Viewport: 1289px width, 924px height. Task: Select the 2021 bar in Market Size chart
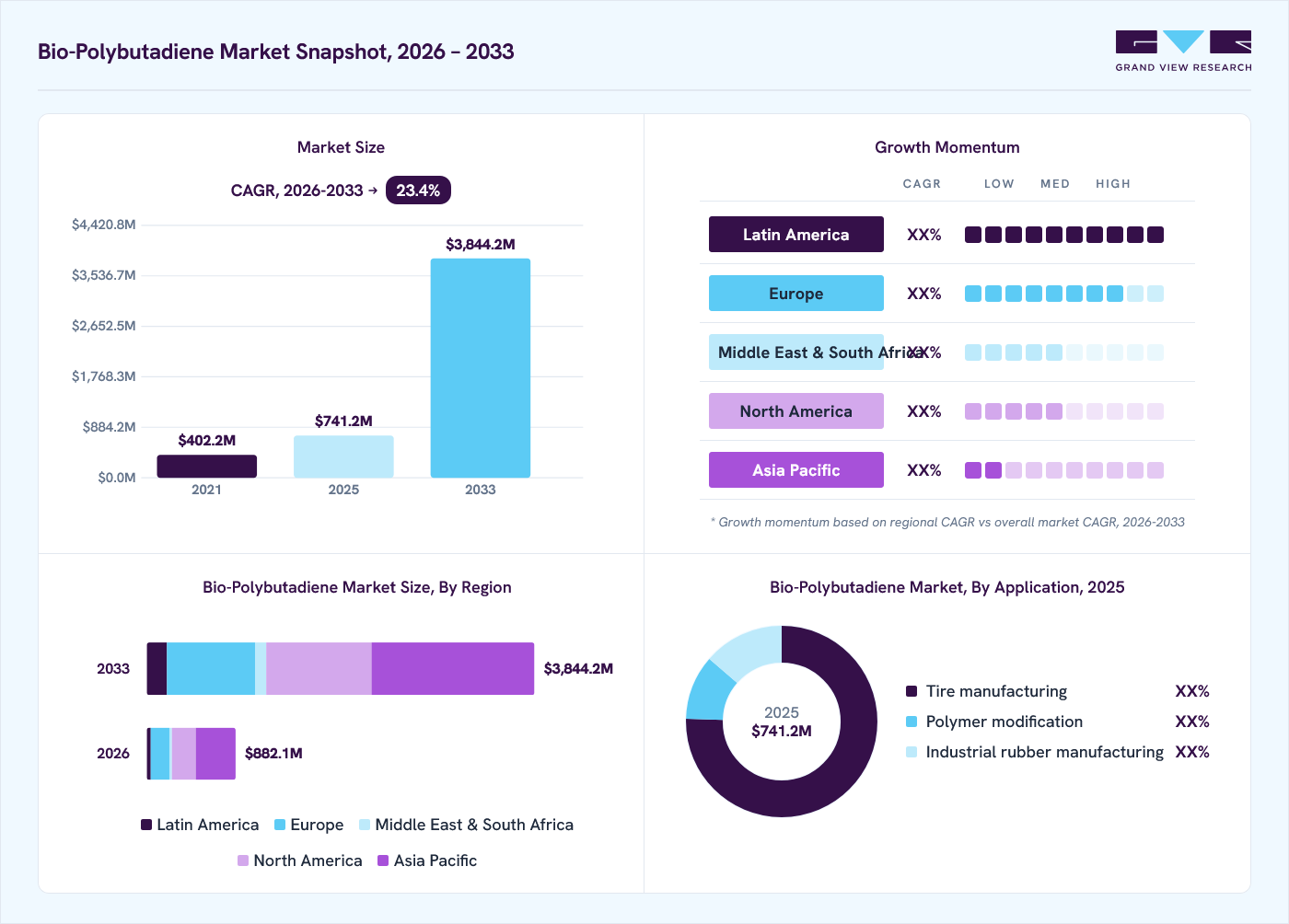tap(207, 466)
